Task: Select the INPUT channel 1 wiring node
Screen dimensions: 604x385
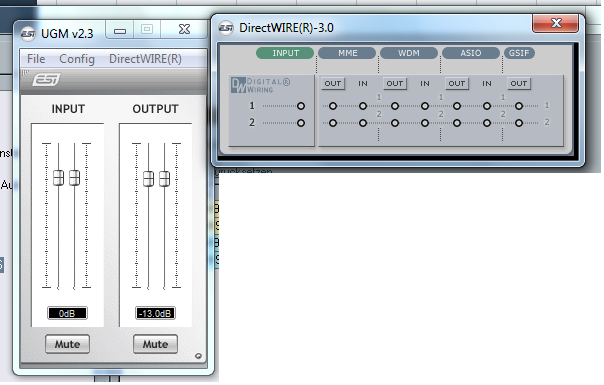Action: [x=301, y=106]
